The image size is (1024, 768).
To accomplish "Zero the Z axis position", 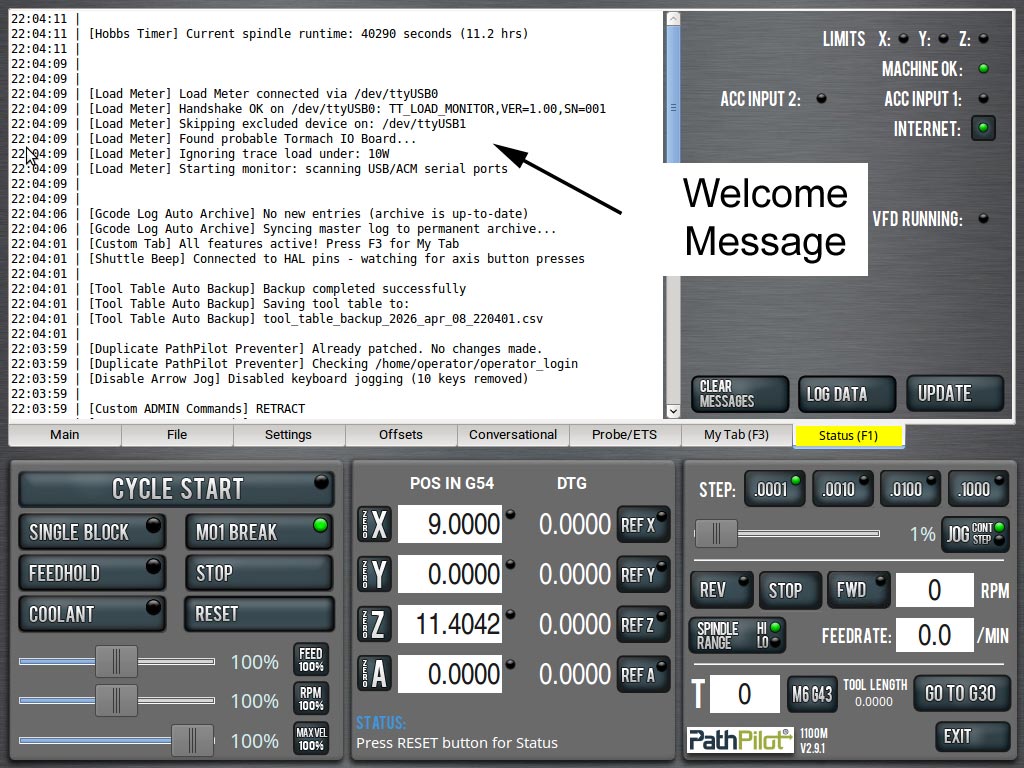I will pyautogui.click(x=375, y=624).
